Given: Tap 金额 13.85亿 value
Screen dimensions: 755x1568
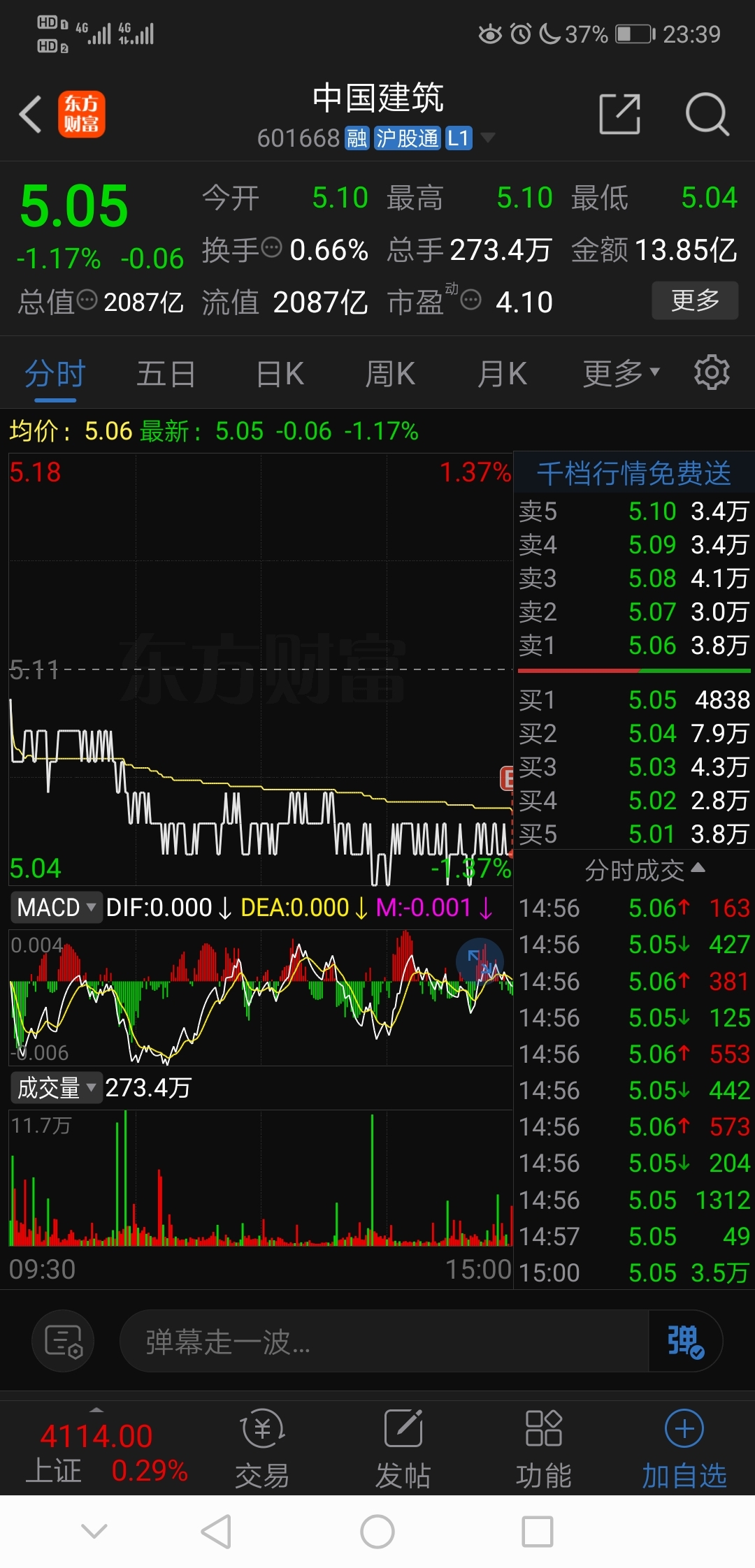Looking at the screenshot, I should pyautogui.click(x=685, y=250).
